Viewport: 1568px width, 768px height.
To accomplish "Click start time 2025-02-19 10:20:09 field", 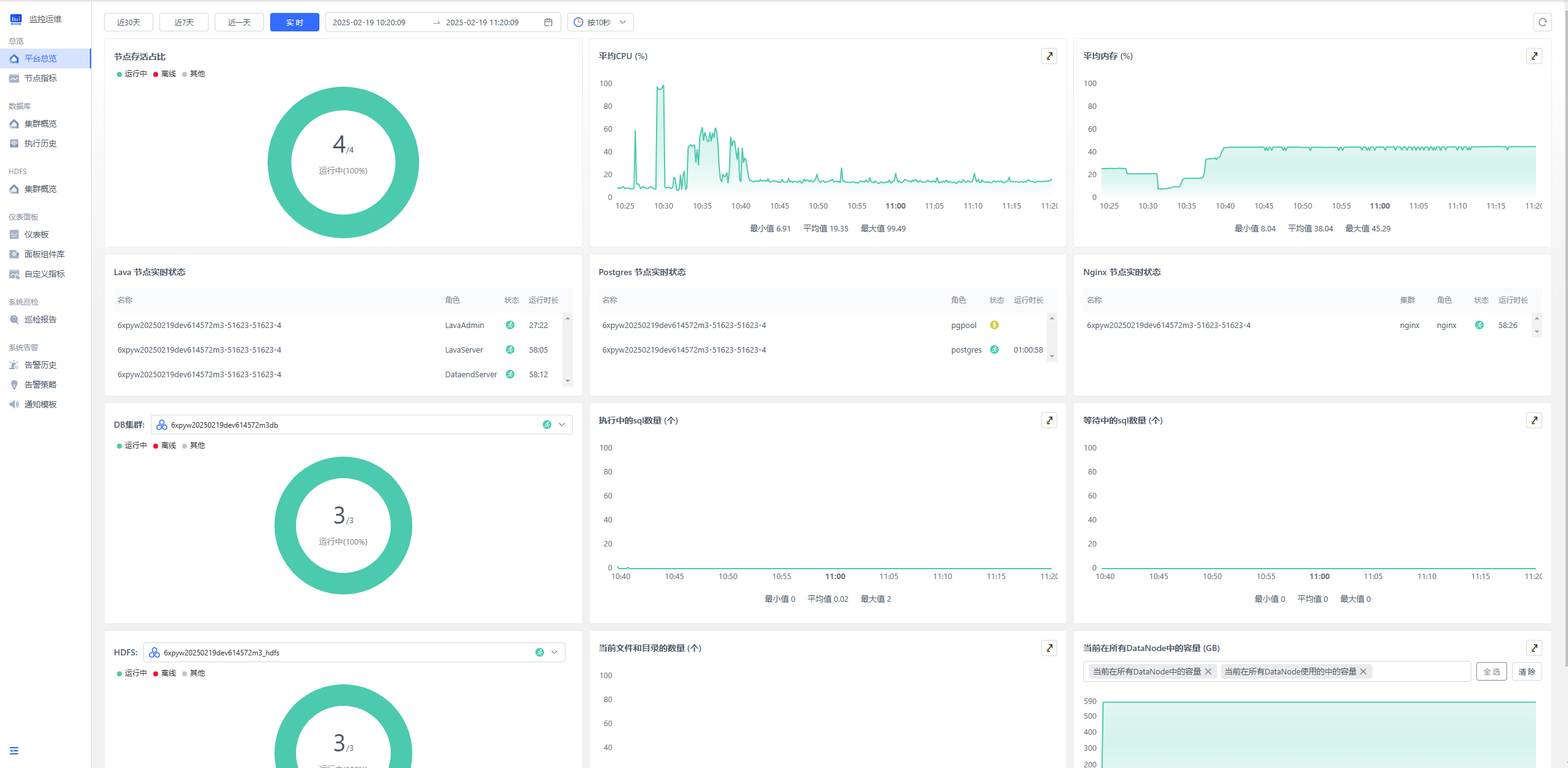I will [369, 22].
